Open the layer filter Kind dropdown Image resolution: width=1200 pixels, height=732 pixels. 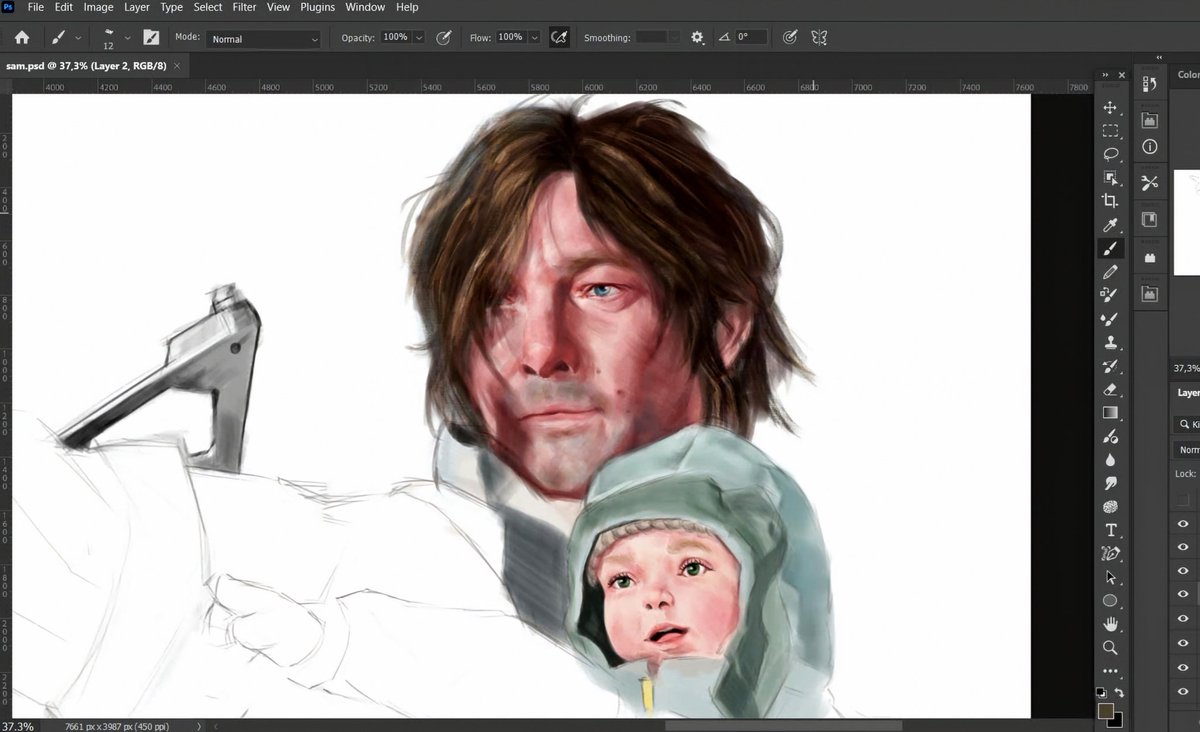click(x=1187, y=425)
